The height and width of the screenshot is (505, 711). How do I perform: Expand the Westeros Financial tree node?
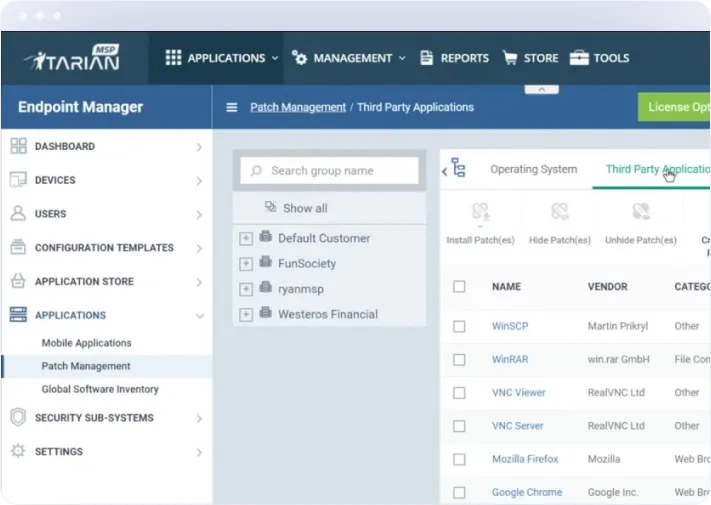tap(246, 315)
